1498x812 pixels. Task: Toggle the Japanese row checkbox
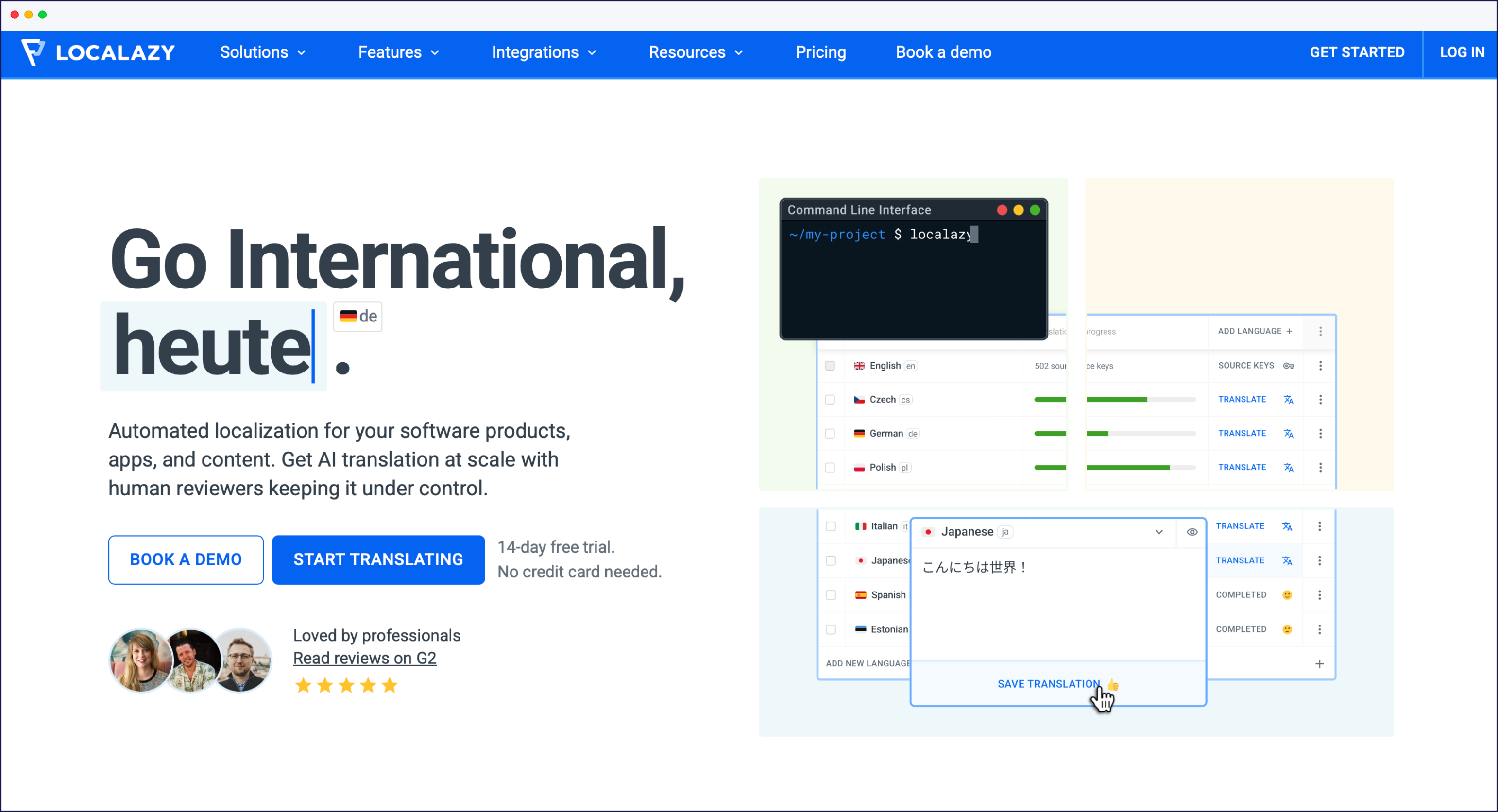(831, 561)
